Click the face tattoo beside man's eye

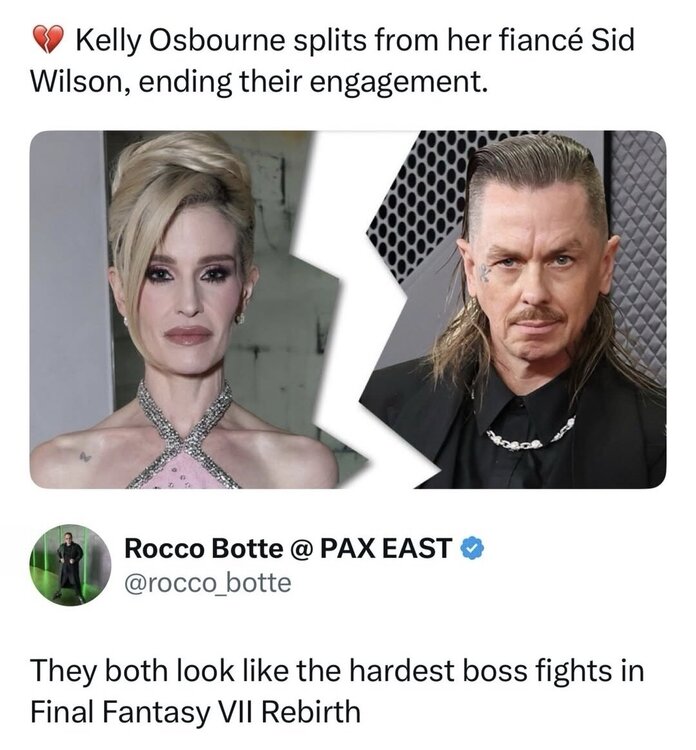pos(485,272)
